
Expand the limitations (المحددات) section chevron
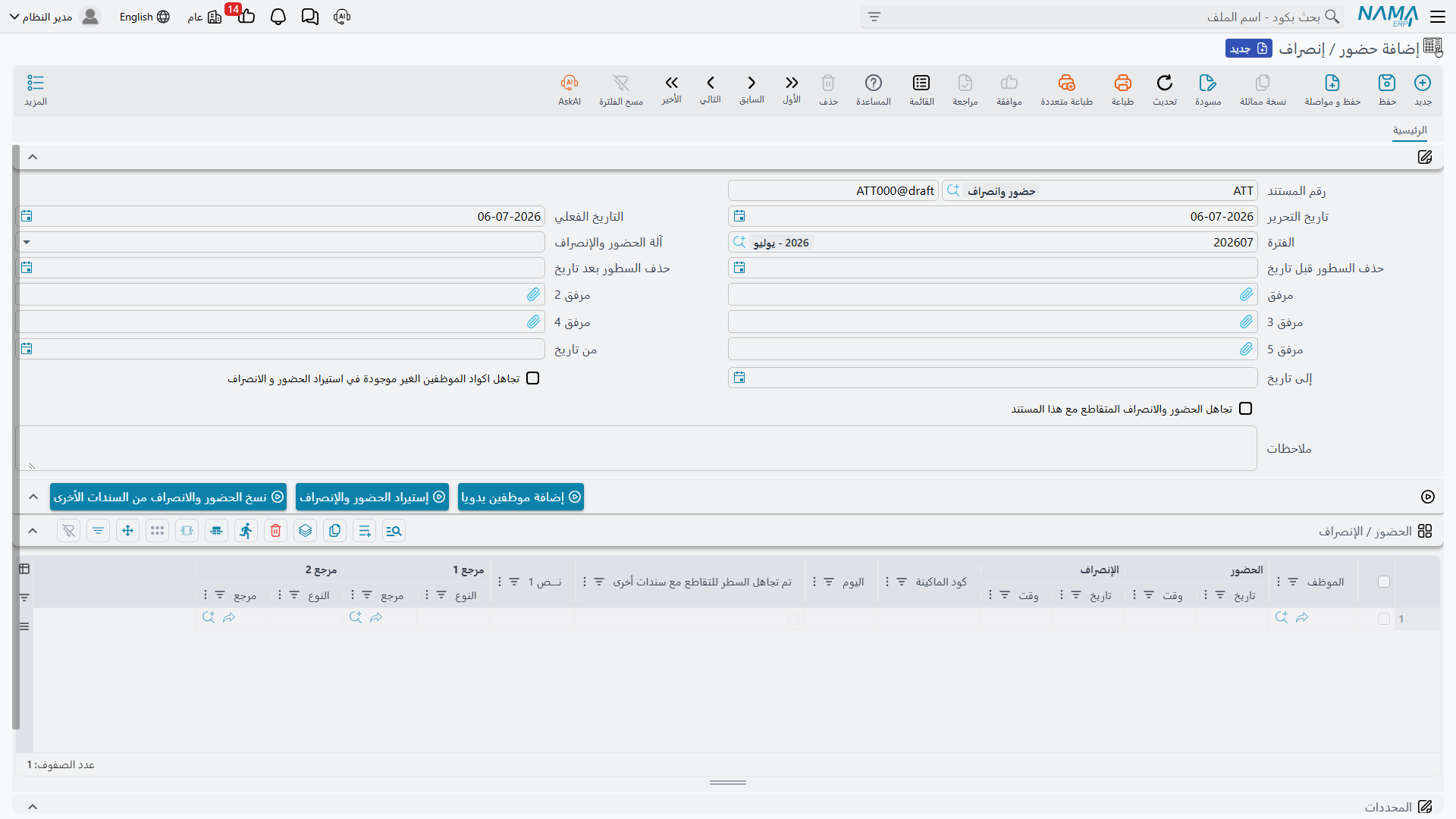33,807
